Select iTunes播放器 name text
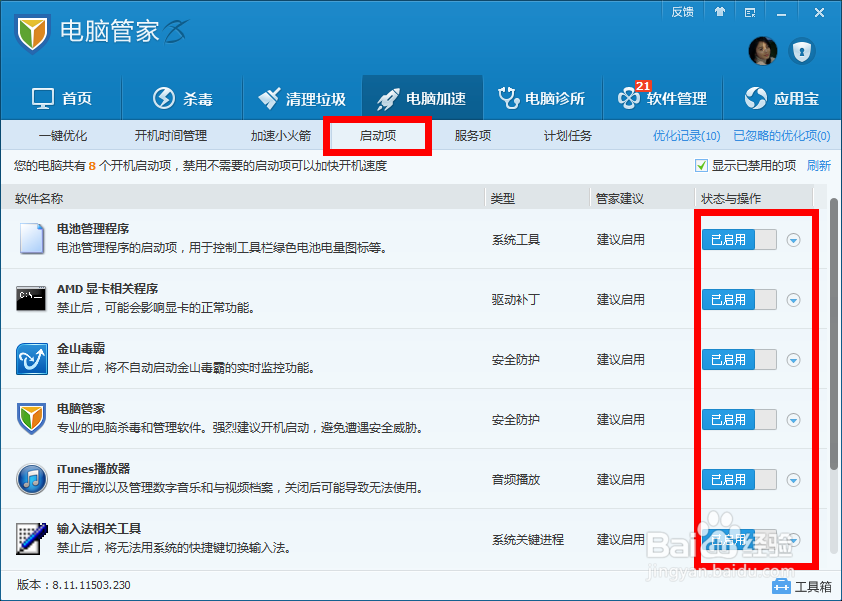 coord(93,469)
